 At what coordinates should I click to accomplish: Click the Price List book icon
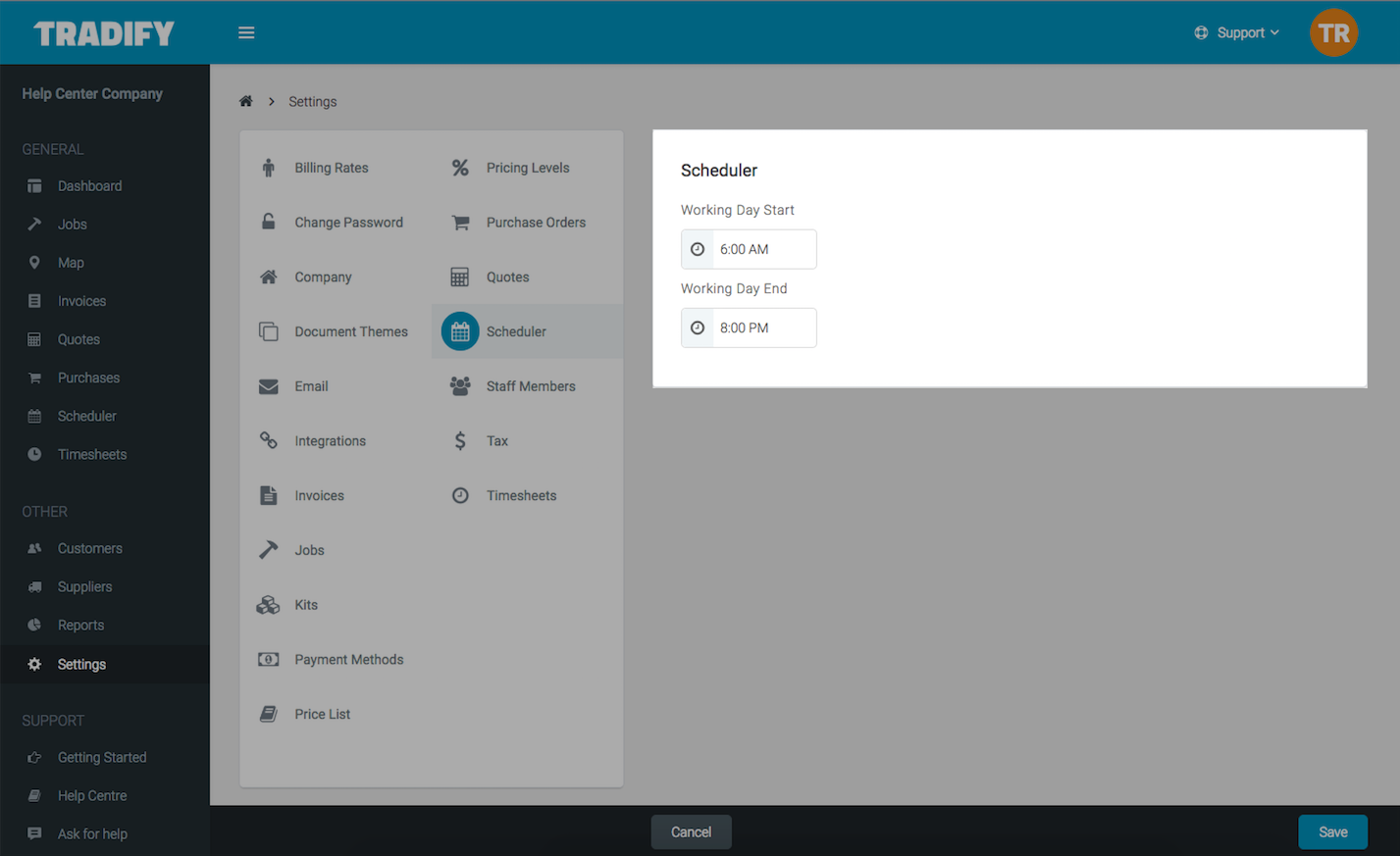point(268,714)
